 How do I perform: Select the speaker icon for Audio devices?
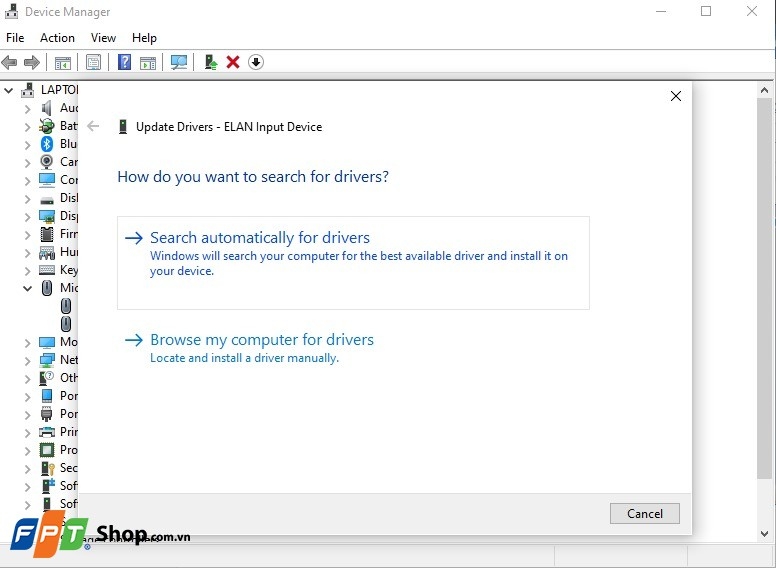[x=47, y=108]
